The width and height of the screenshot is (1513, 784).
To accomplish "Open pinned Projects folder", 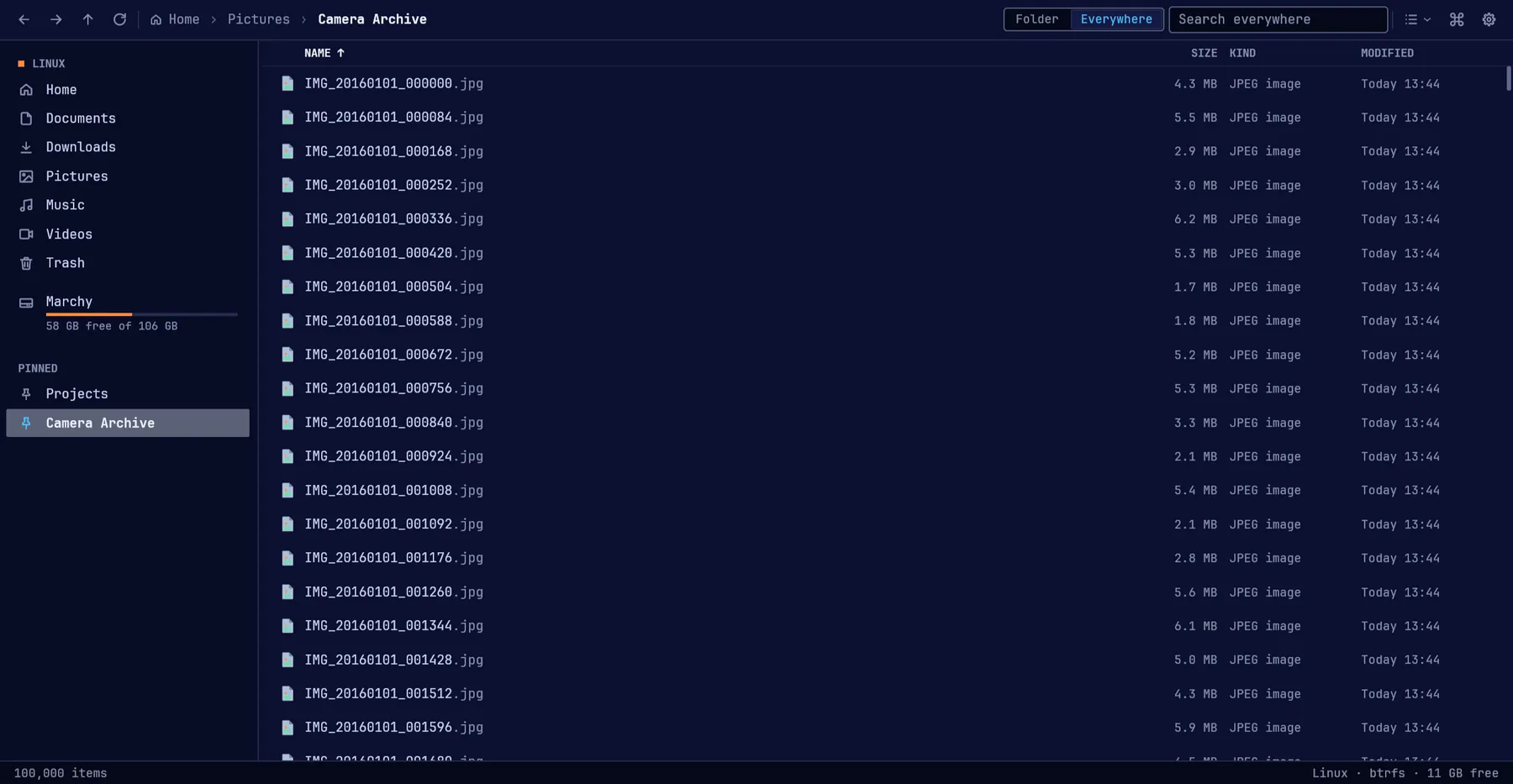I will (x=128, y=394).
